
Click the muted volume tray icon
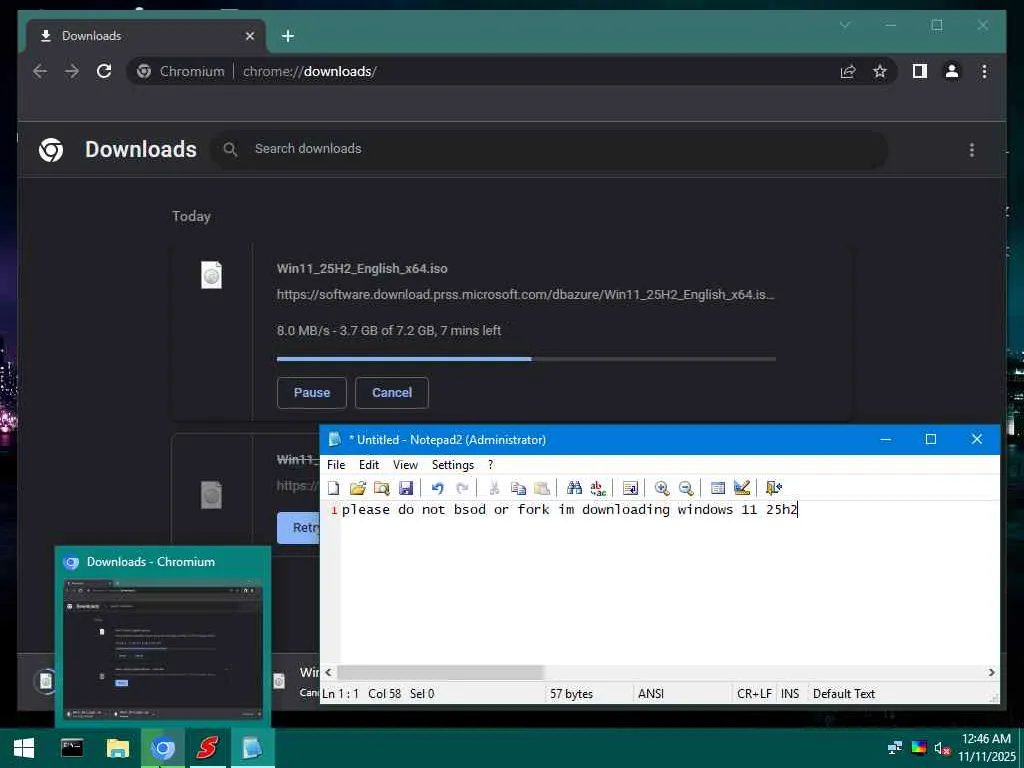tap(942, 748)
